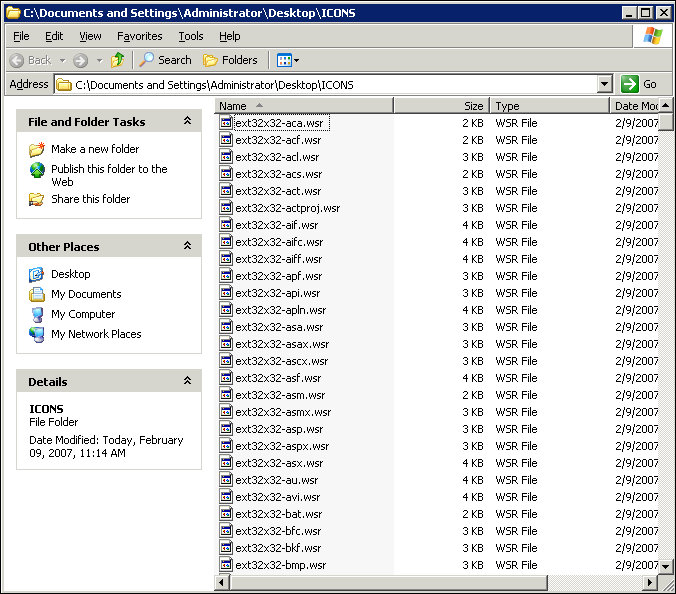Toggle the Folders pane
This screenshot has height=594, width=676.
click(x=230, y=60)
